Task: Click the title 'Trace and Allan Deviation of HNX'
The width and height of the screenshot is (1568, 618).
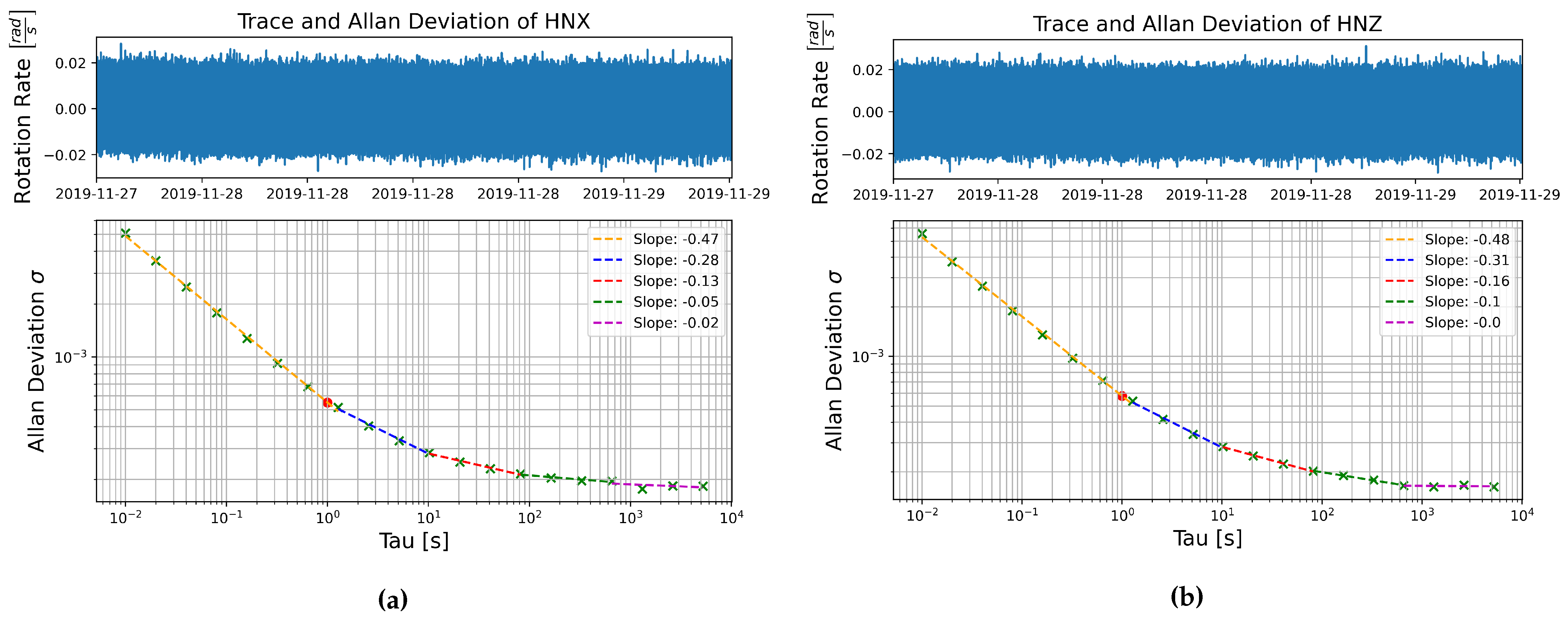Action: (413, 21)
